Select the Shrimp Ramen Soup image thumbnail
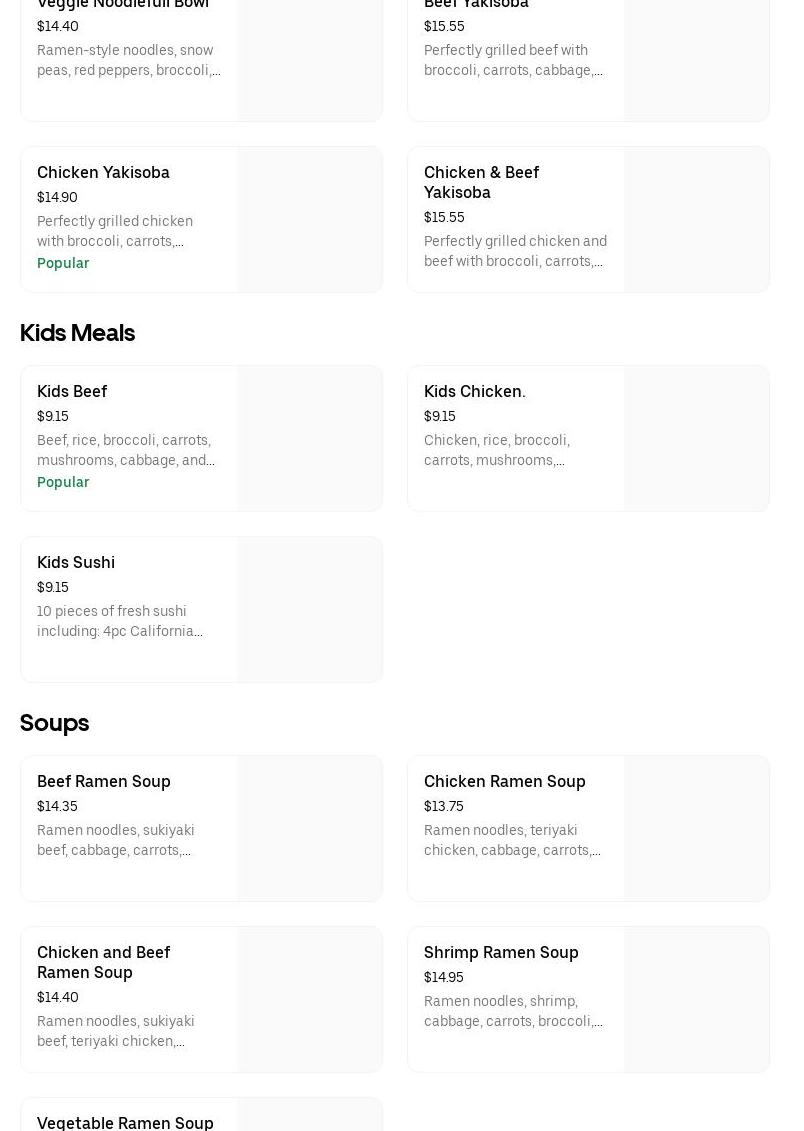This screenshot has height=1131, width=804. [696, 1000]
